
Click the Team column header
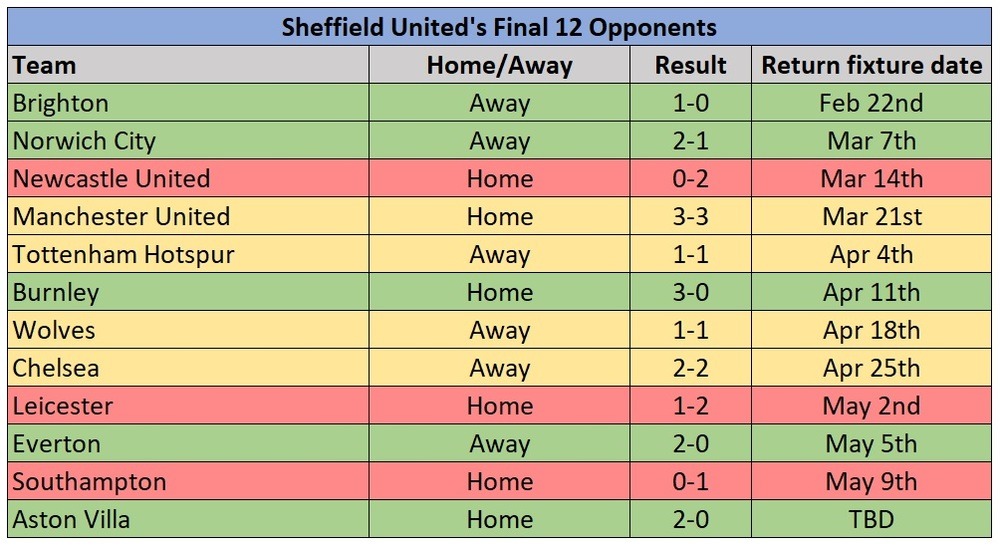coord(189,65)
